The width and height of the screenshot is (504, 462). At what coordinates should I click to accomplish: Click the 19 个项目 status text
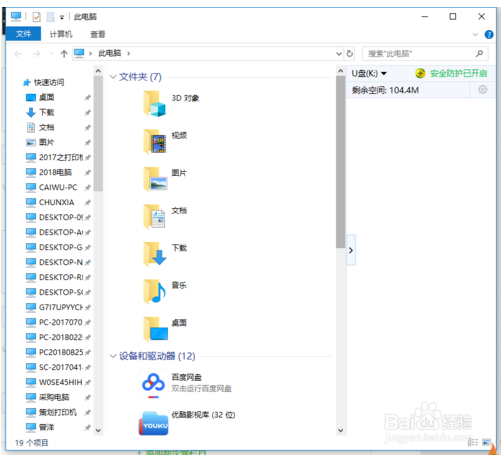point(32,443)
